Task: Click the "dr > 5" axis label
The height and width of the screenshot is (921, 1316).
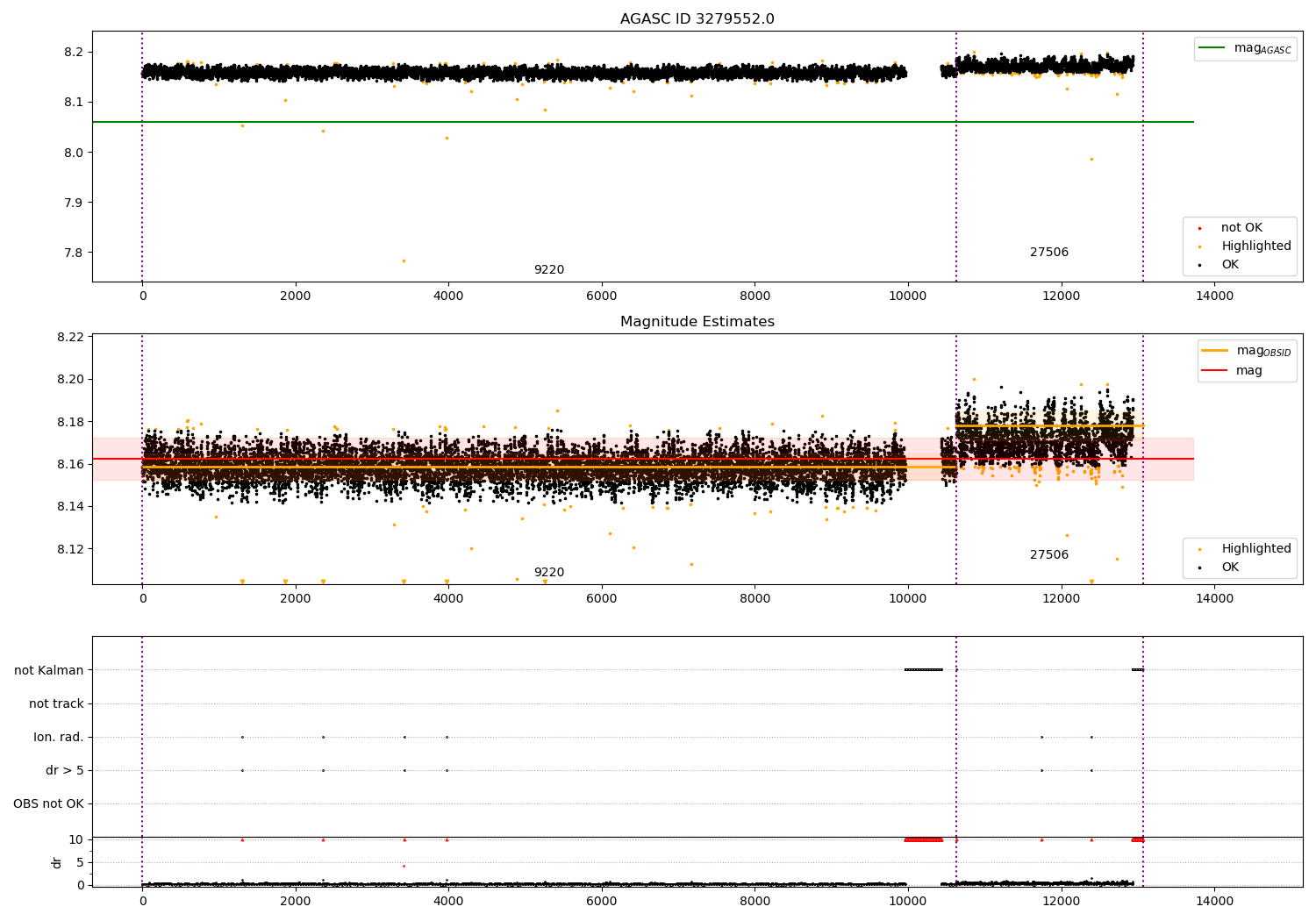Action: 65,771
